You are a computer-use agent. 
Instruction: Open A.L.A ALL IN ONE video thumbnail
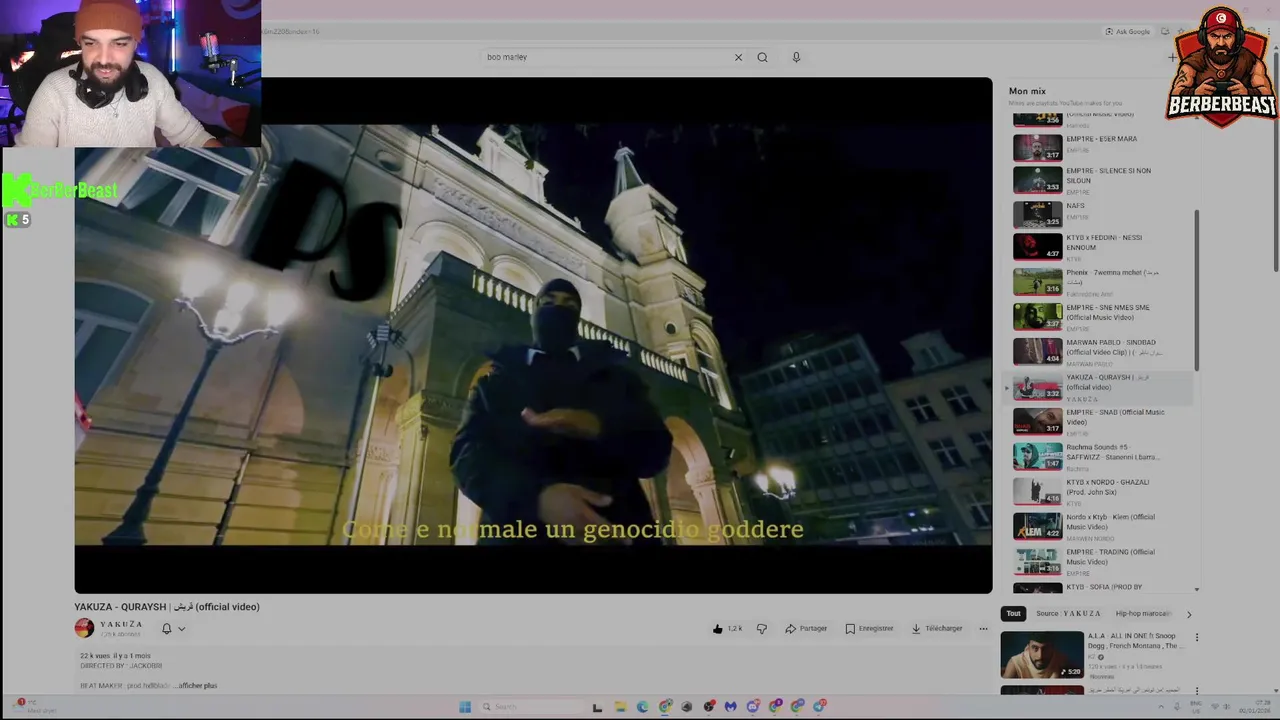tap(1042, 654)
